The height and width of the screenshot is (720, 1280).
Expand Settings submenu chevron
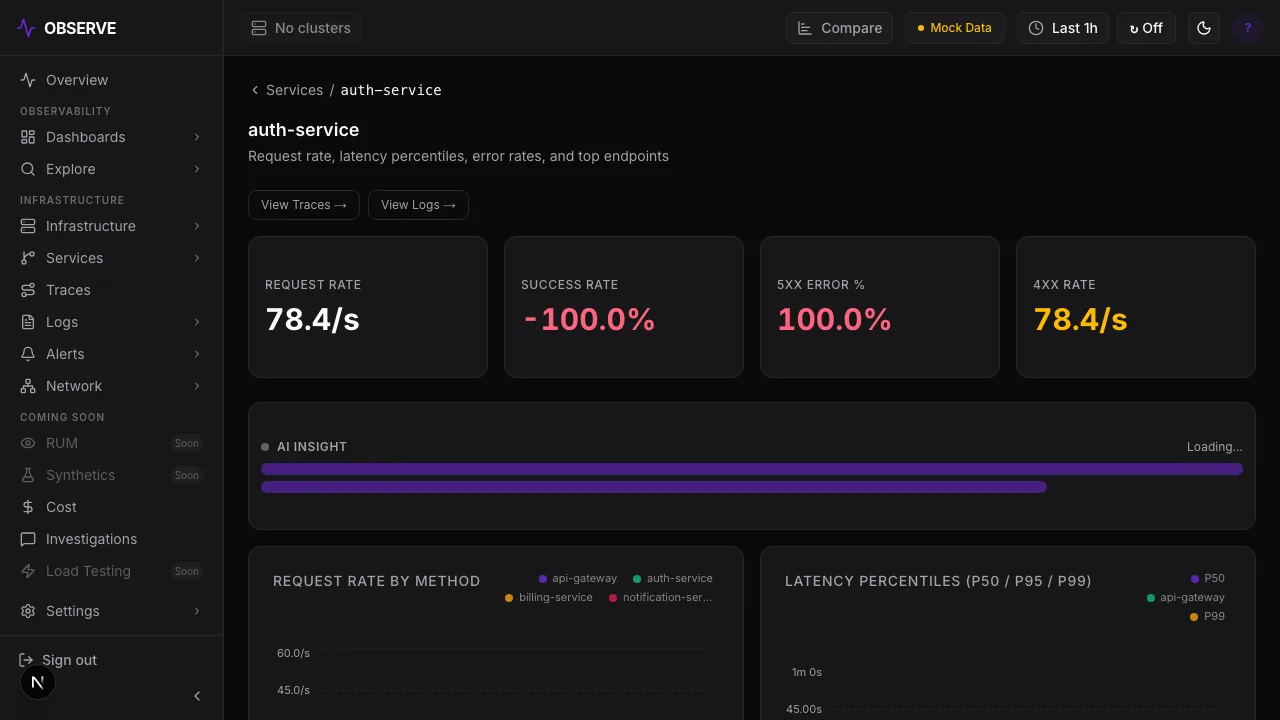(197, 611)
